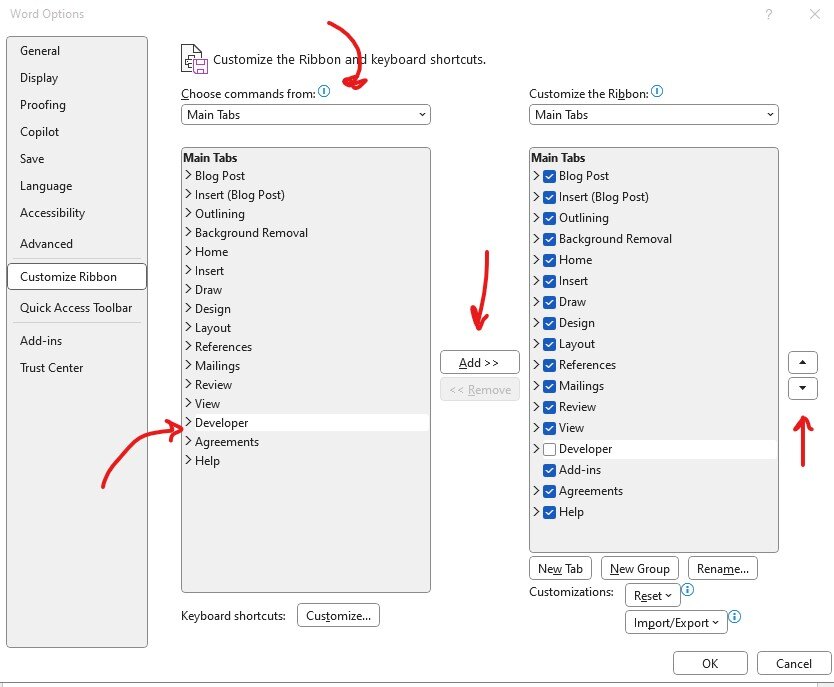Enable the Developer tab checkbox
The width and height of the screenshot is (834, 687).
pos(549,449)
